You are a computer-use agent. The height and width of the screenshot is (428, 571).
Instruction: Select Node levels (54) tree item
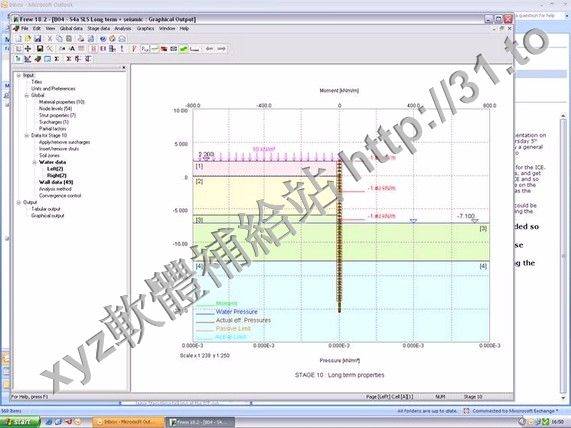point(55,109)
